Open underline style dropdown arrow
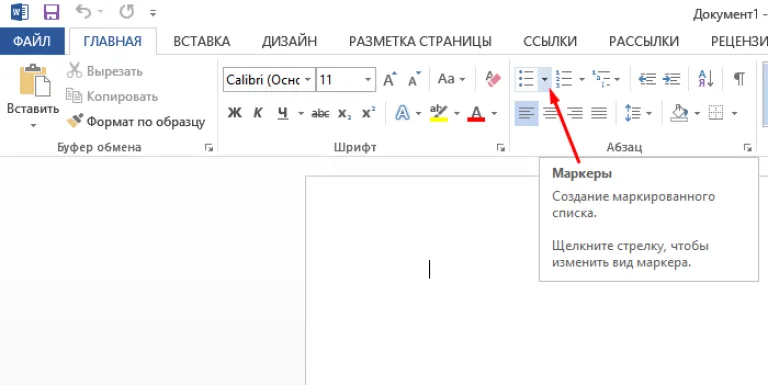 tap(300, 114)
